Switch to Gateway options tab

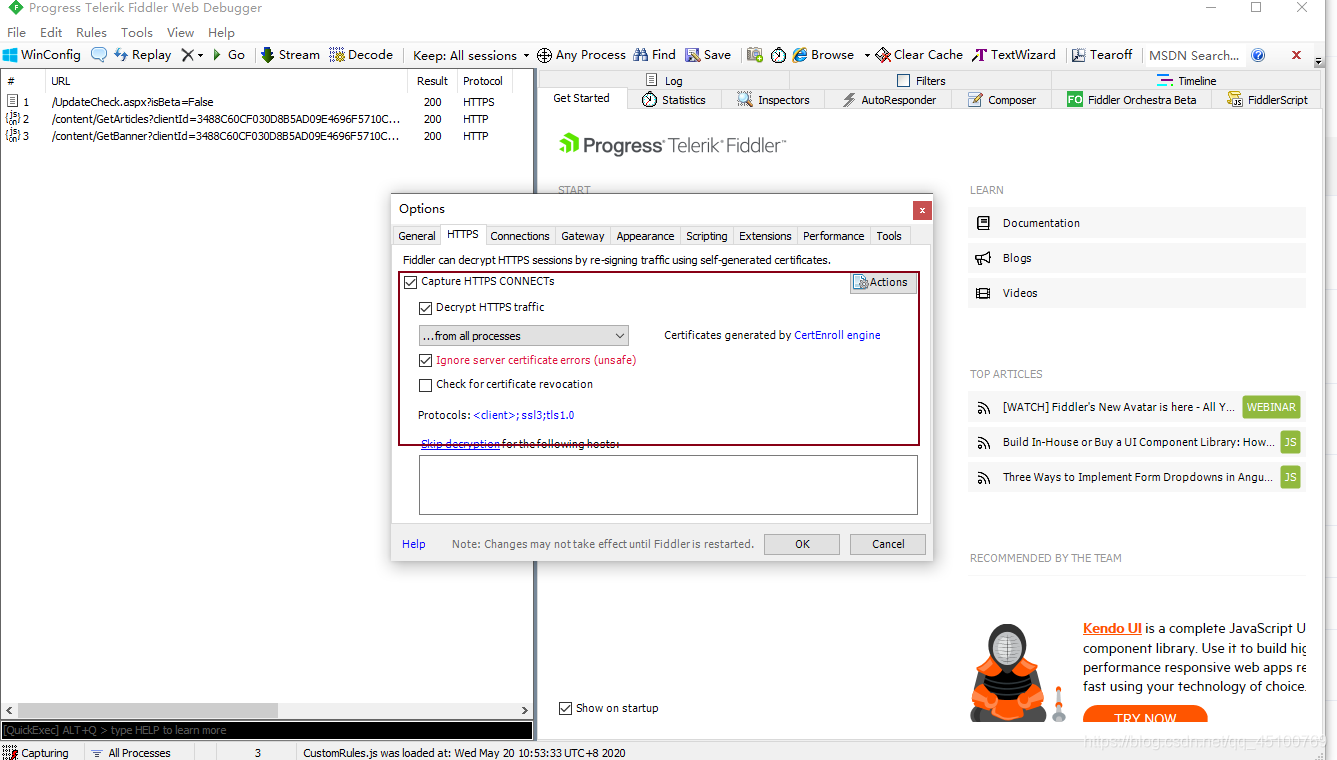tap(583, 236)
